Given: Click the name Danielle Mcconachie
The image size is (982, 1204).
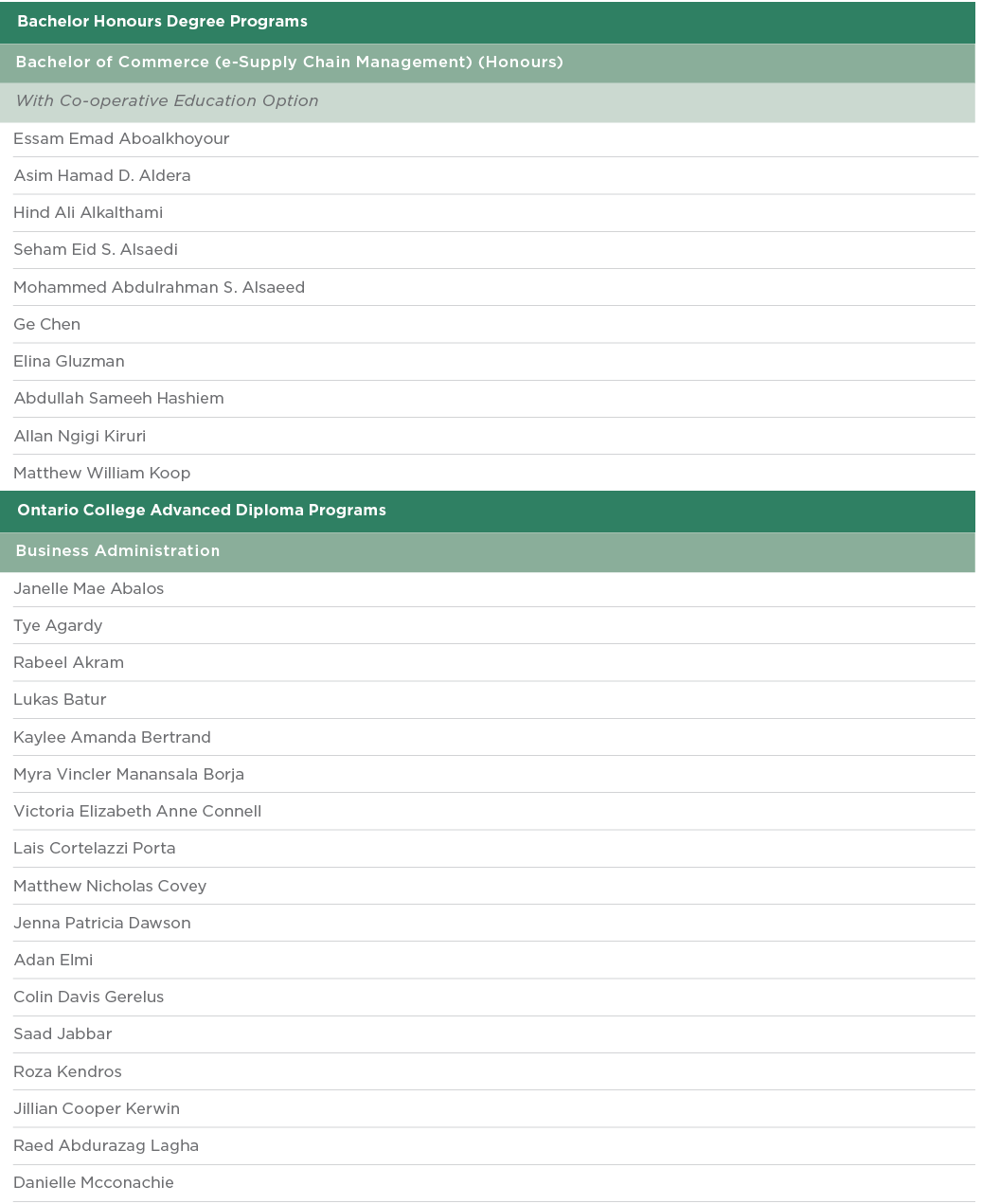Looking at the screenshot, I should click(94, 1183).
